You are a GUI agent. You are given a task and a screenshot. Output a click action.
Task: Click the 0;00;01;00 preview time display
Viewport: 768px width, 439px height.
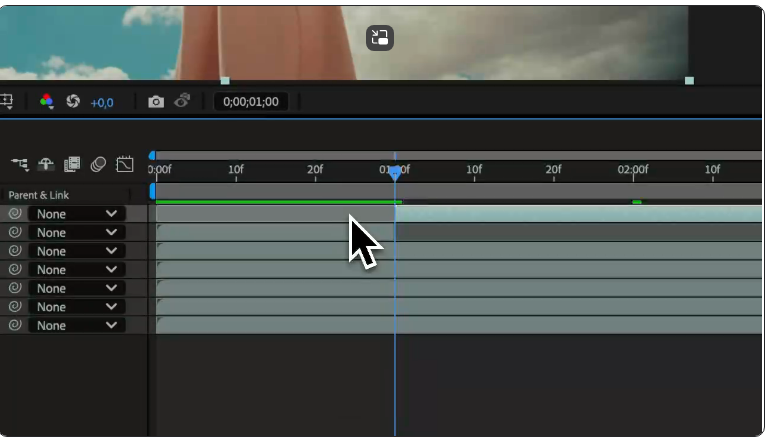[251, 102]
